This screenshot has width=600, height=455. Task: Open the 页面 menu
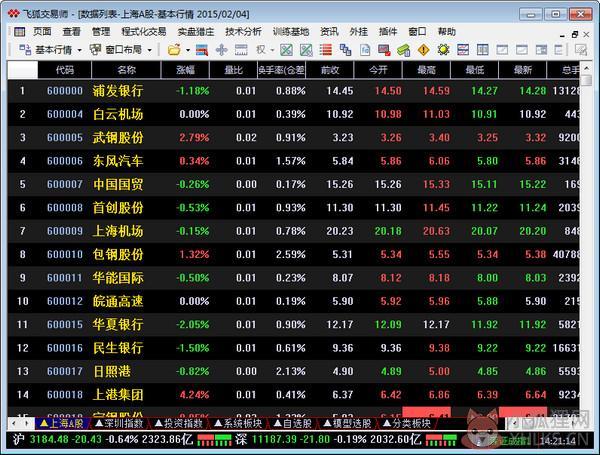(42, 32)
